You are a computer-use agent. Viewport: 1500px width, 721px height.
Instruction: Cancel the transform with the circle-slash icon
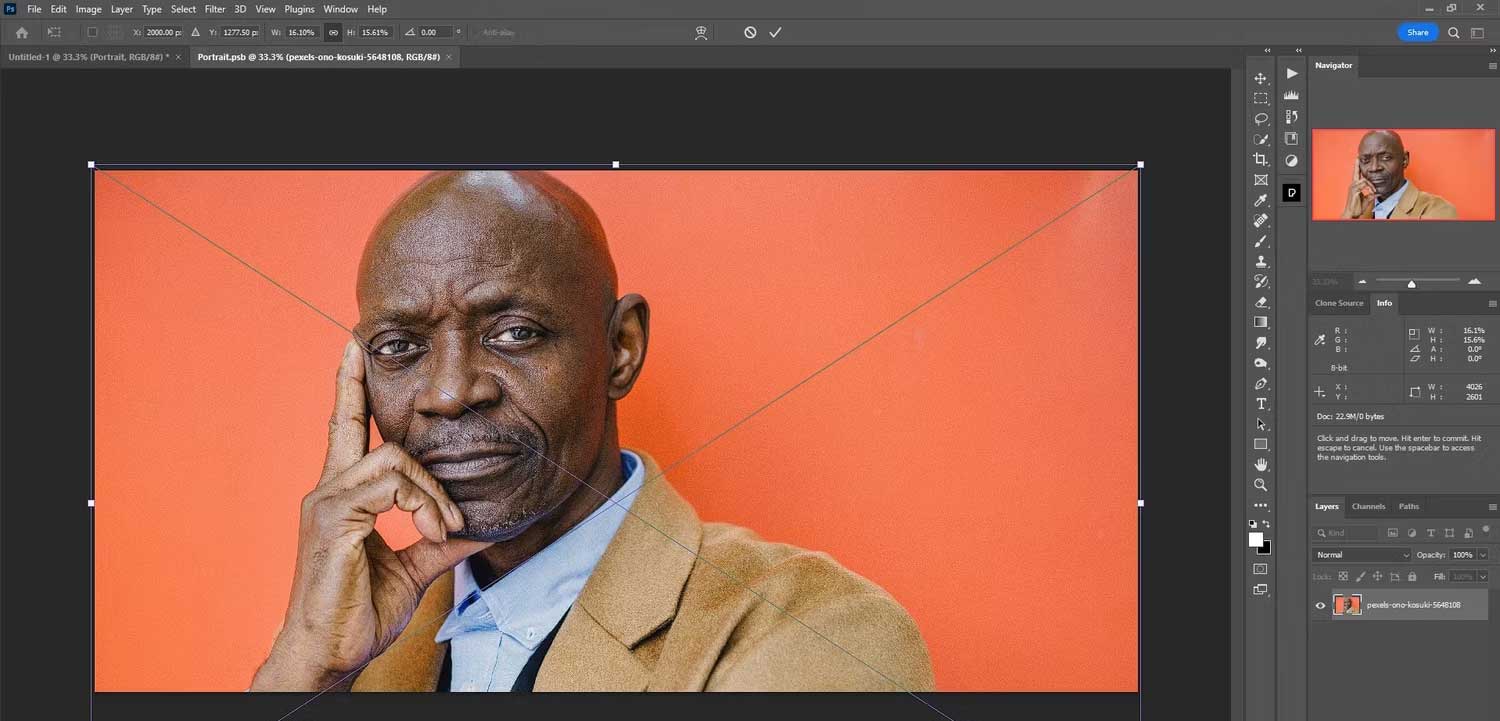[x=750, y=33]
